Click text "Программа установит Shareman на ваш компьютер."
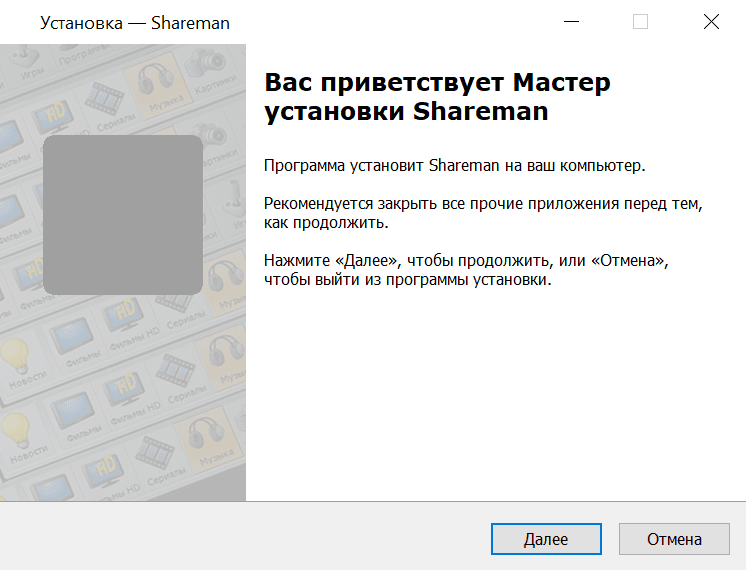This screenshot has width=746, height=570. pyautogui.click(x=454, y=166)
